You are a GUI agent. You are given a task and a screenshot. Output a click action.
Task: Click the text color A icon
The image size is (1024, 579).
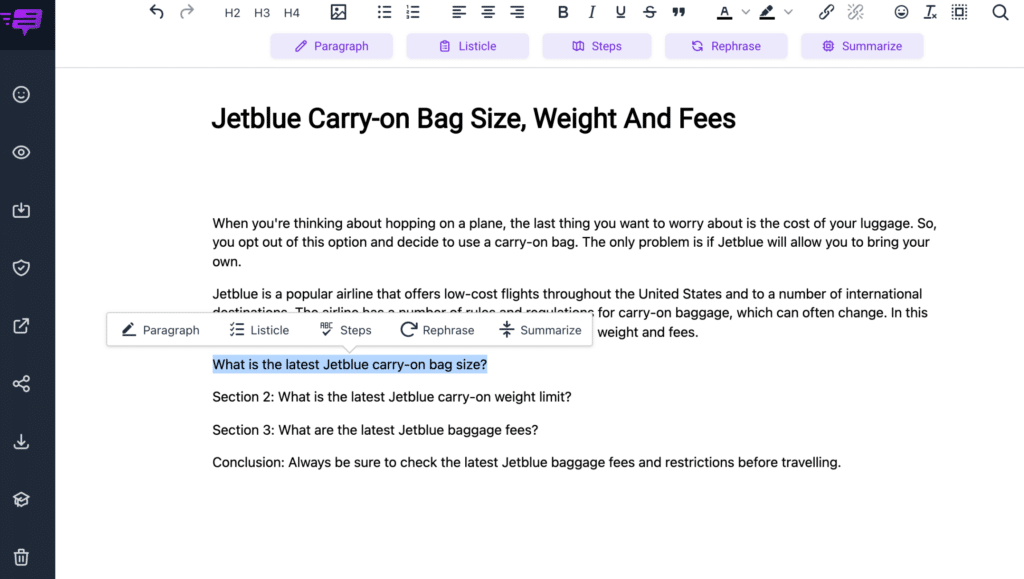click(x=724, y=12)
